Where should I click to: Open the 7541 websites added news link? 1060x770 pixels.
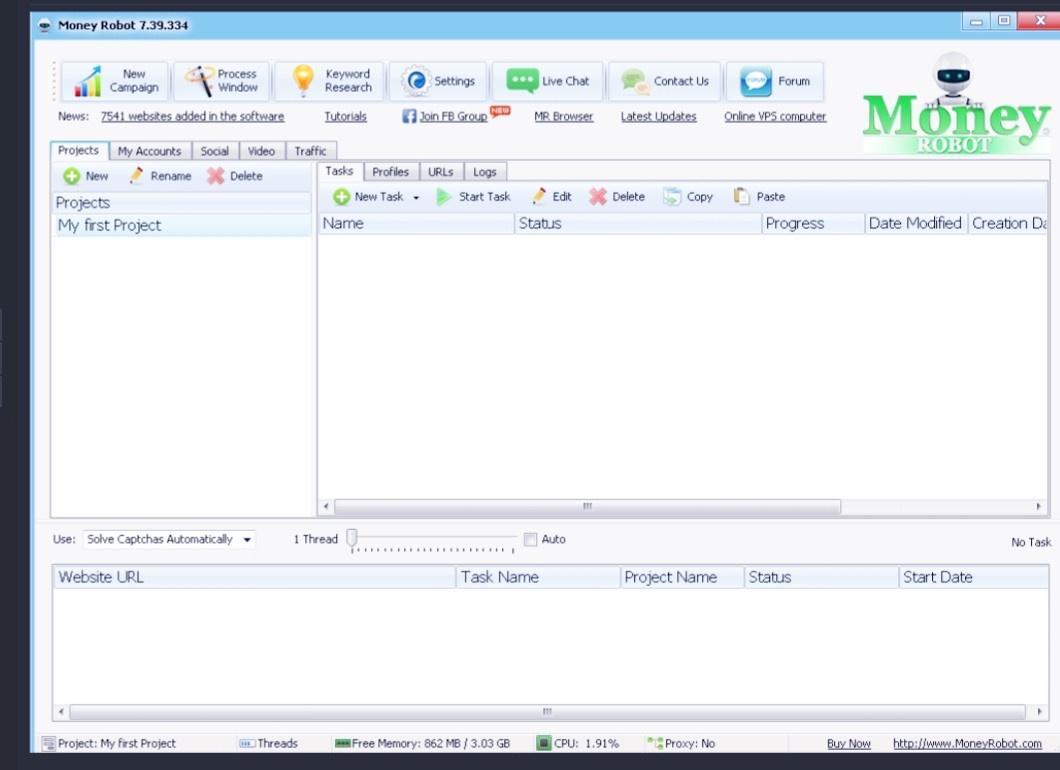tap(193, 116)
